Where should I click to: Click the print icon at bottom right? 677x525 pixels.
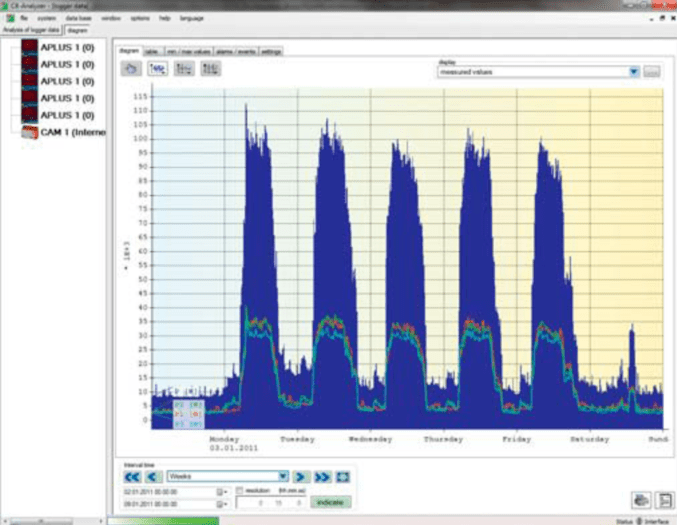(640, 500)
